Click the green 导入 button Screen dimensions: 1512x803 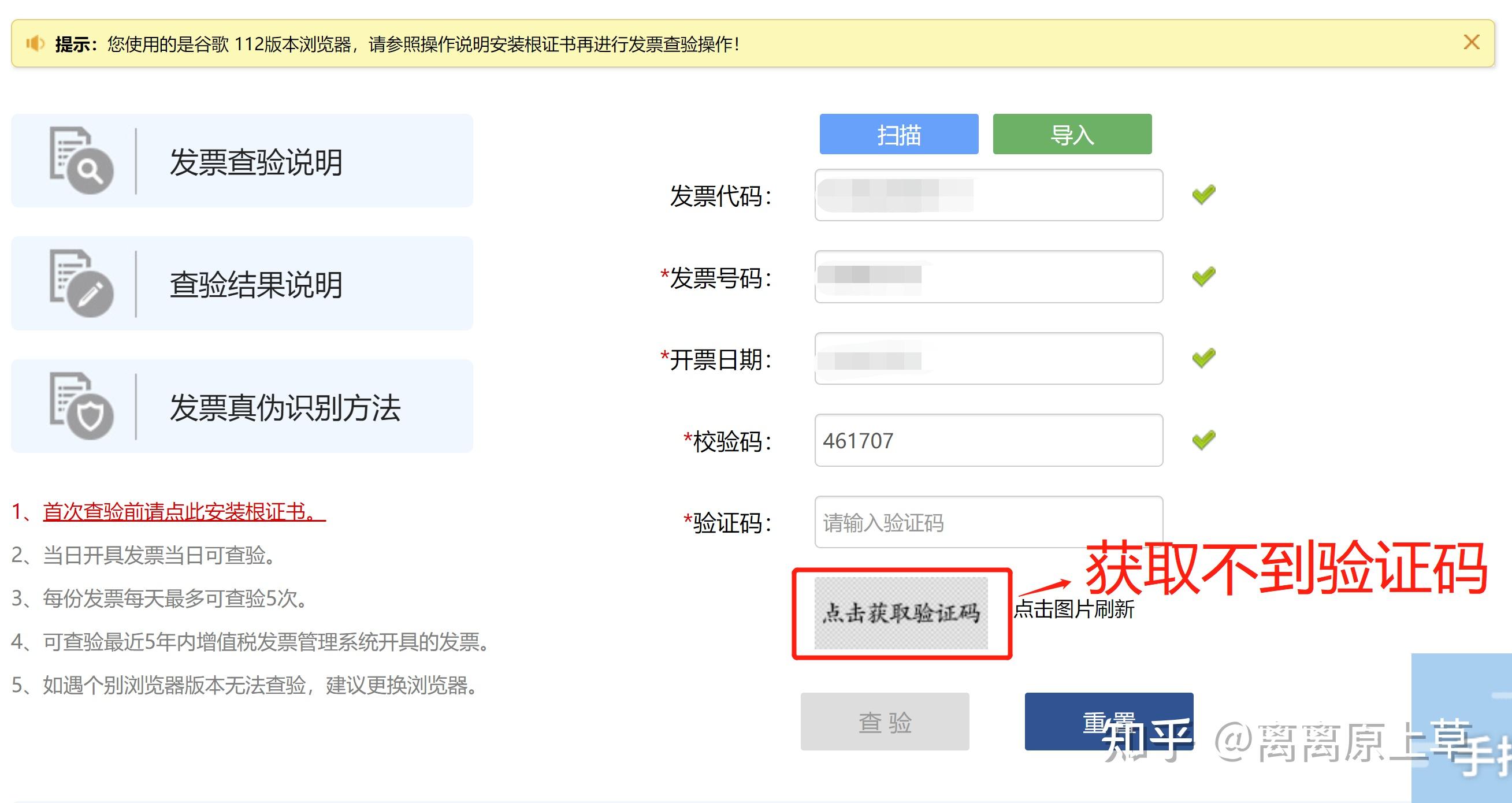click(1072, 135)
